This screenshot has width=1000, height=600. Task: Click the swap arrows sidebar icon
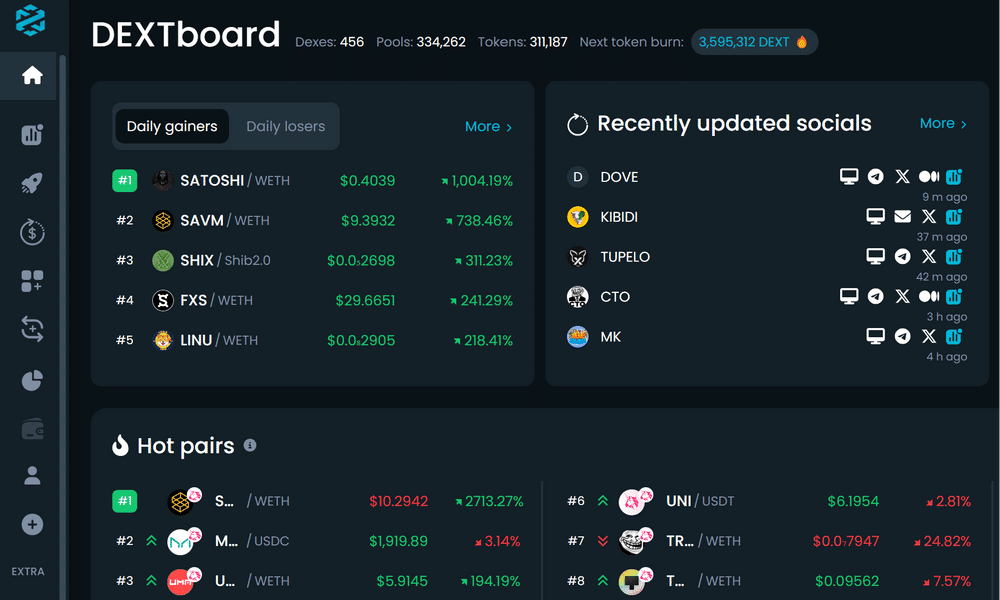point(32,329)
